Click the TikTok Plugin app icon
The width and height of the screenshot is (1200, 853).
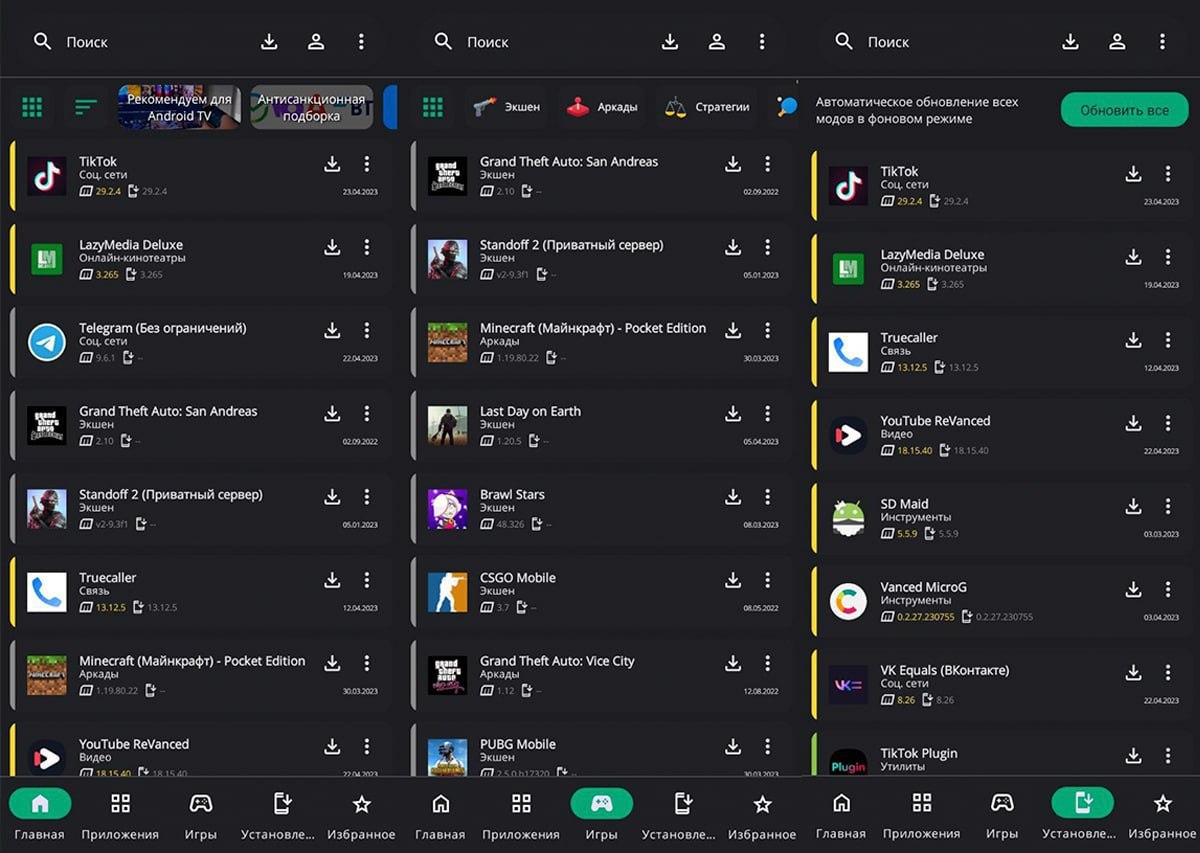click(848, 763)
